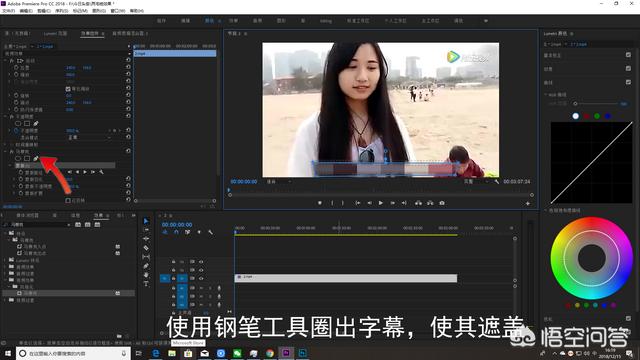Switch to Media Browser tab
The height and width of the screenshot is (360, 640).
pyautogui.click(x=27, y=215)
